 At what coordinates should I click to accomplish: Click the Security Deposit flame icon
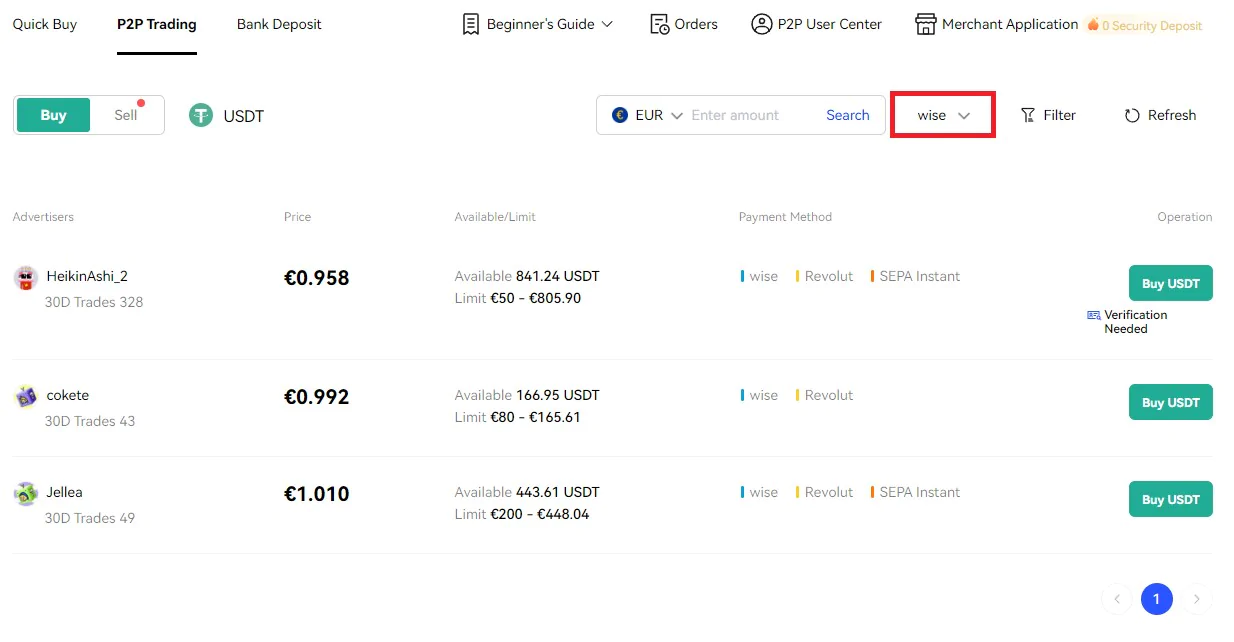coord(1093,25)
